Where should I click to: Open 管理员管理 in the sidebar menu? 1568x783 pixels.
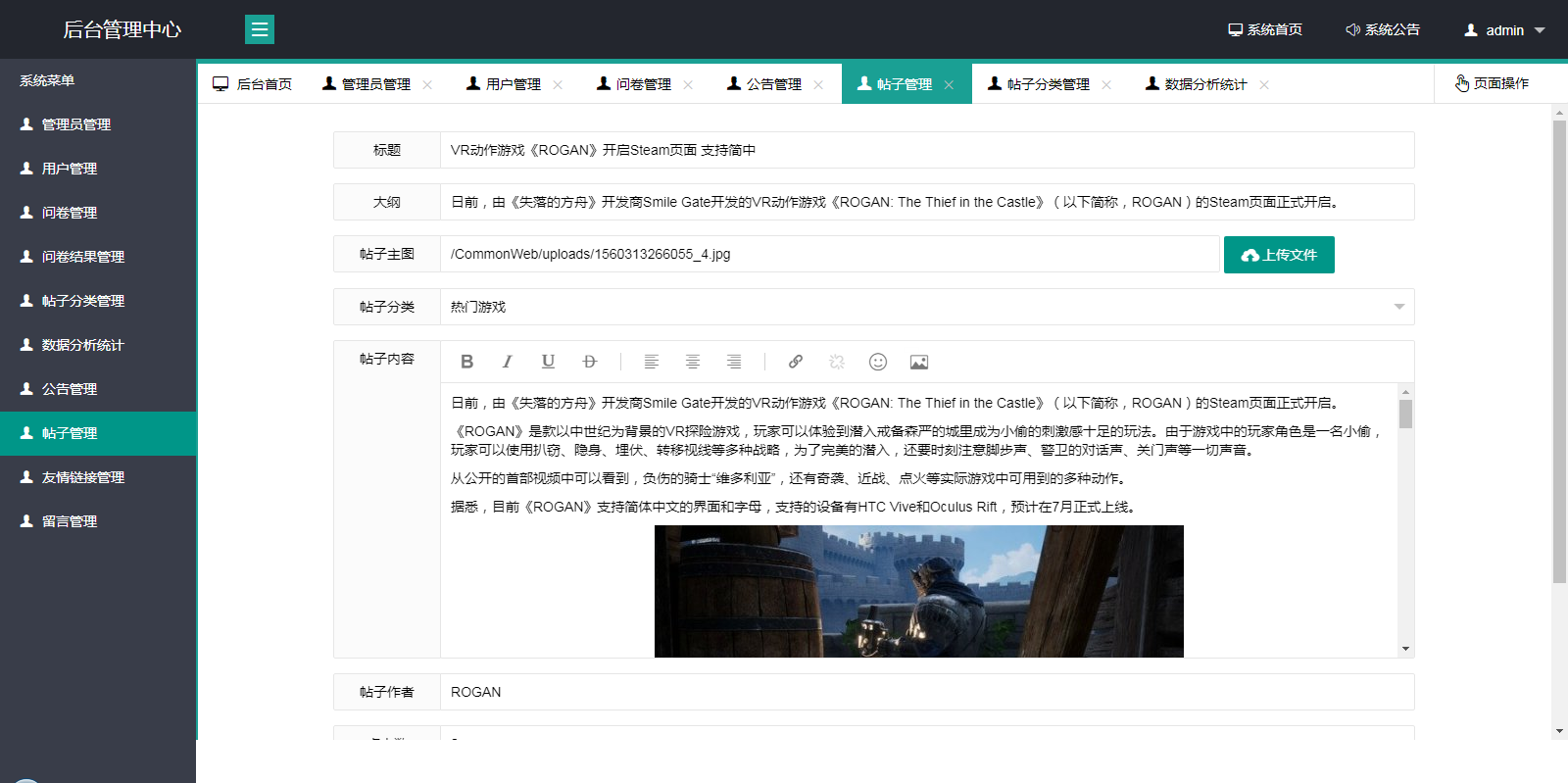point(98,124)
